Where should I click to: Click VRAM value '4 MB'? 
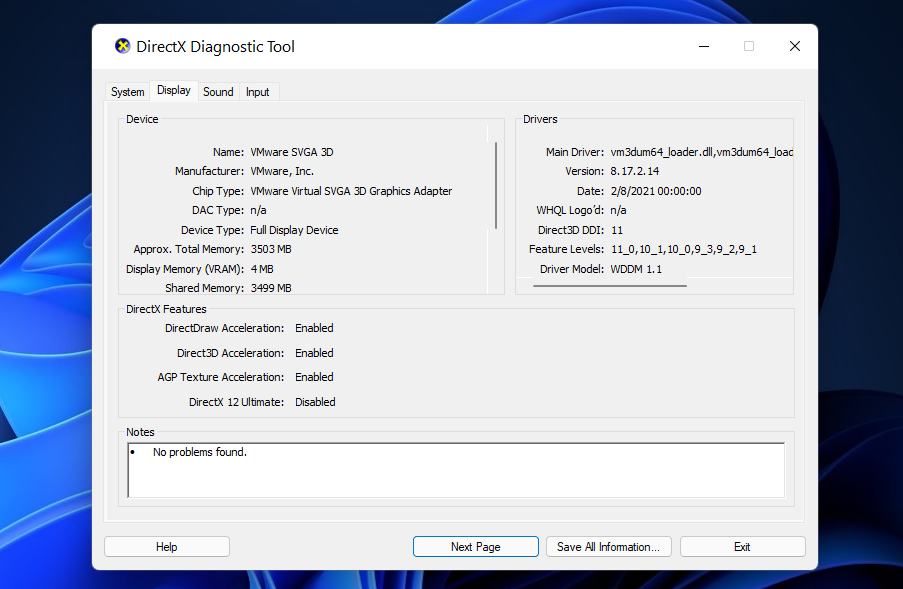click(x=262, y=269)
